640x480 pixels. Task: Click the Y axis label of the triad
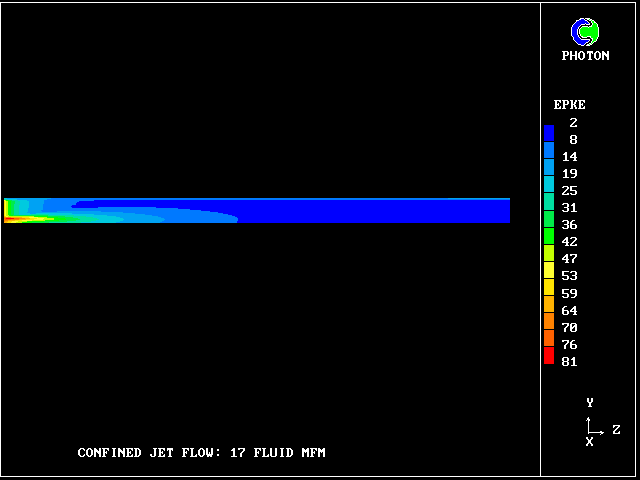590,403
